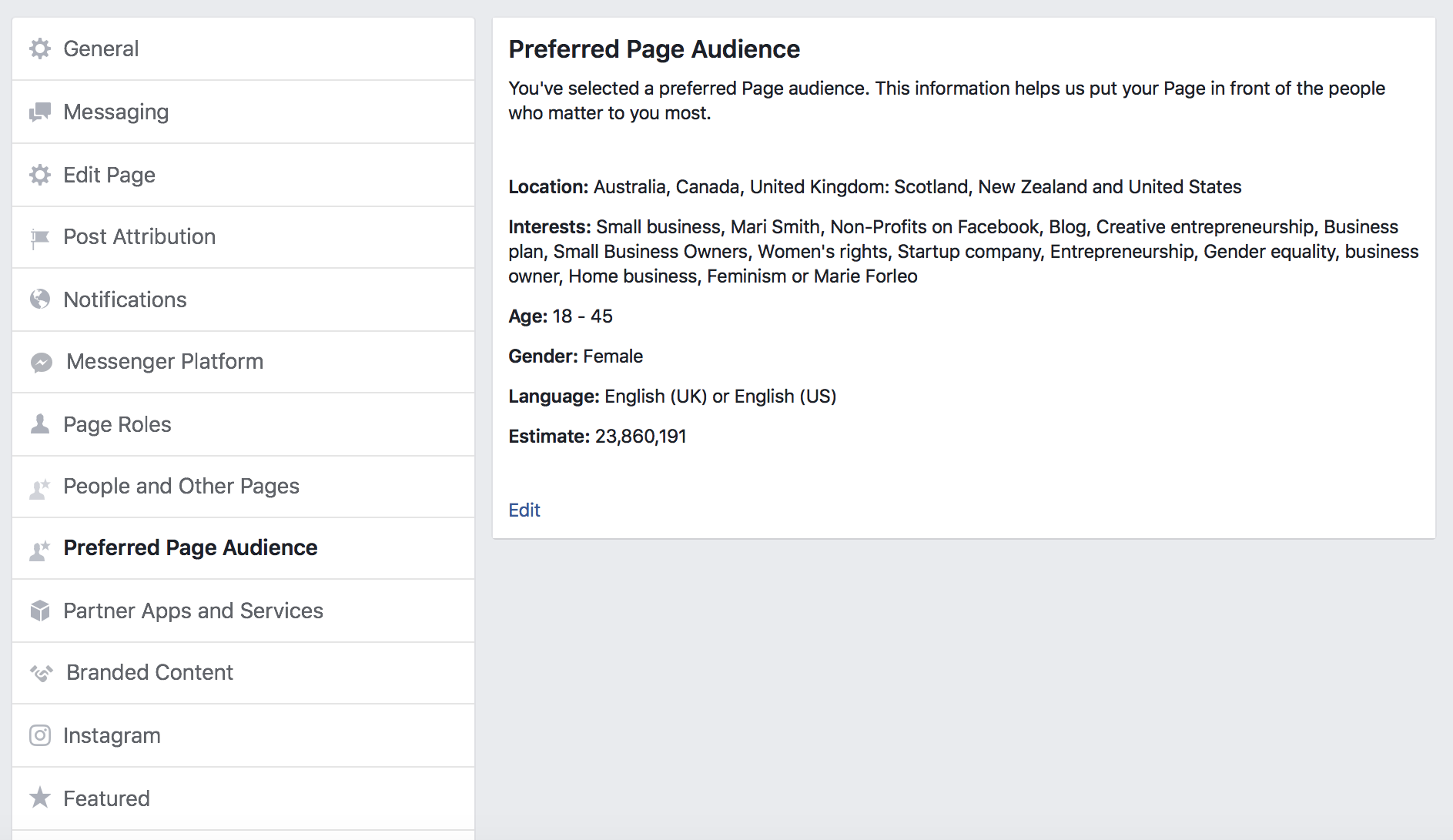
Task: Open Partner Apps and Services
Action: [x=243, y=611]
